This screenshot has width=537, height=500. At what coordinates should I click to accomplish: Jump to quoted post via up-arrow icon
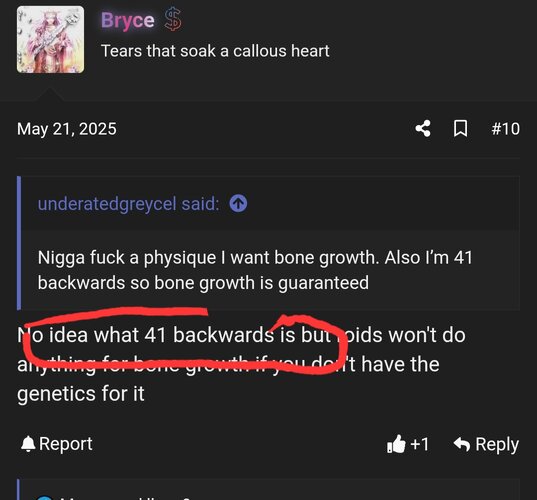point(238,203)
